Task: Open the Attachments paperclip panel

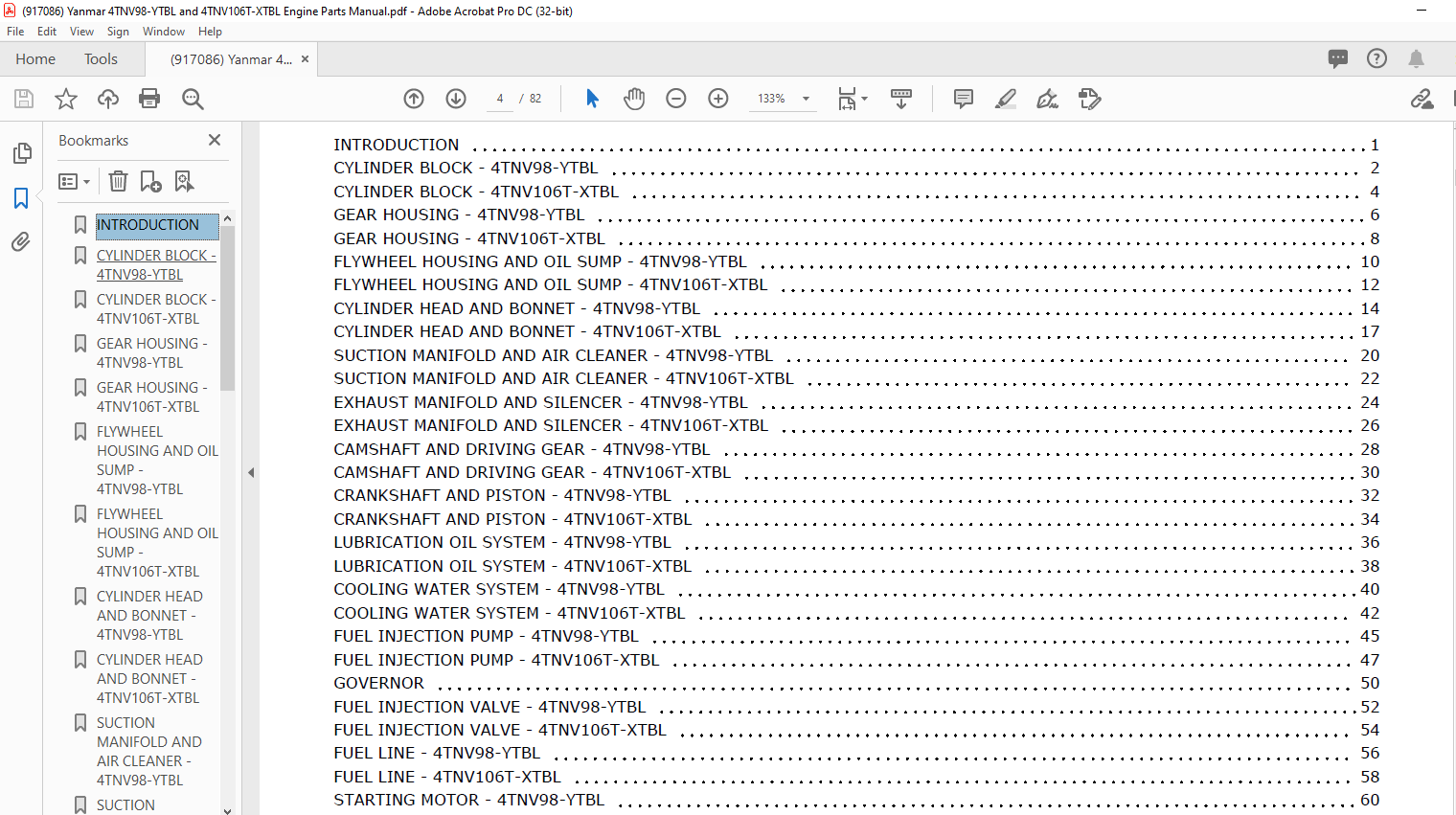Action: pos(21,241)
